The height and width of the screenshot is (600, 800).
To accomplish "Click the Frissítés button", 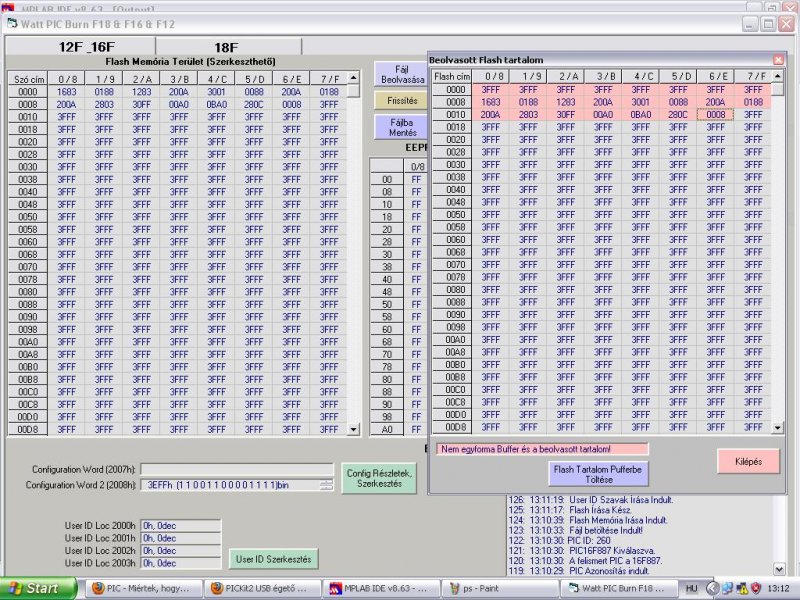I will 402,101.
